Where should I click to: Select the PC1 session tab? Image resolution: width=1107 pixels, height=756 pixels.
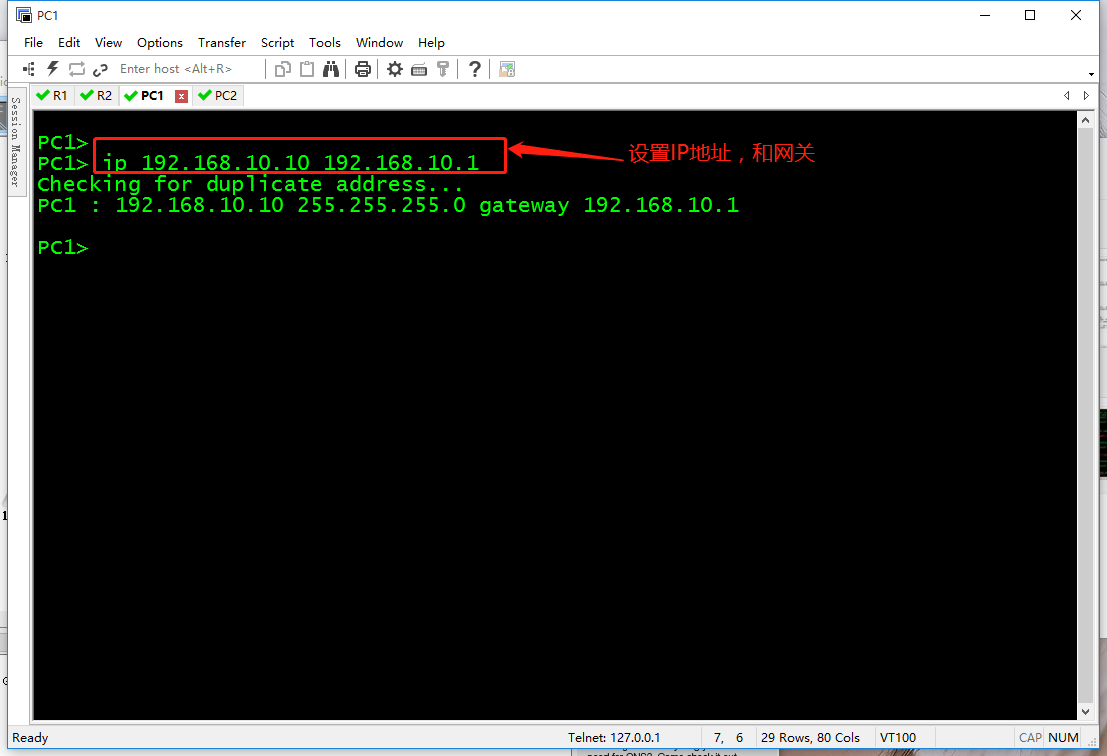(x=145, y=95)
